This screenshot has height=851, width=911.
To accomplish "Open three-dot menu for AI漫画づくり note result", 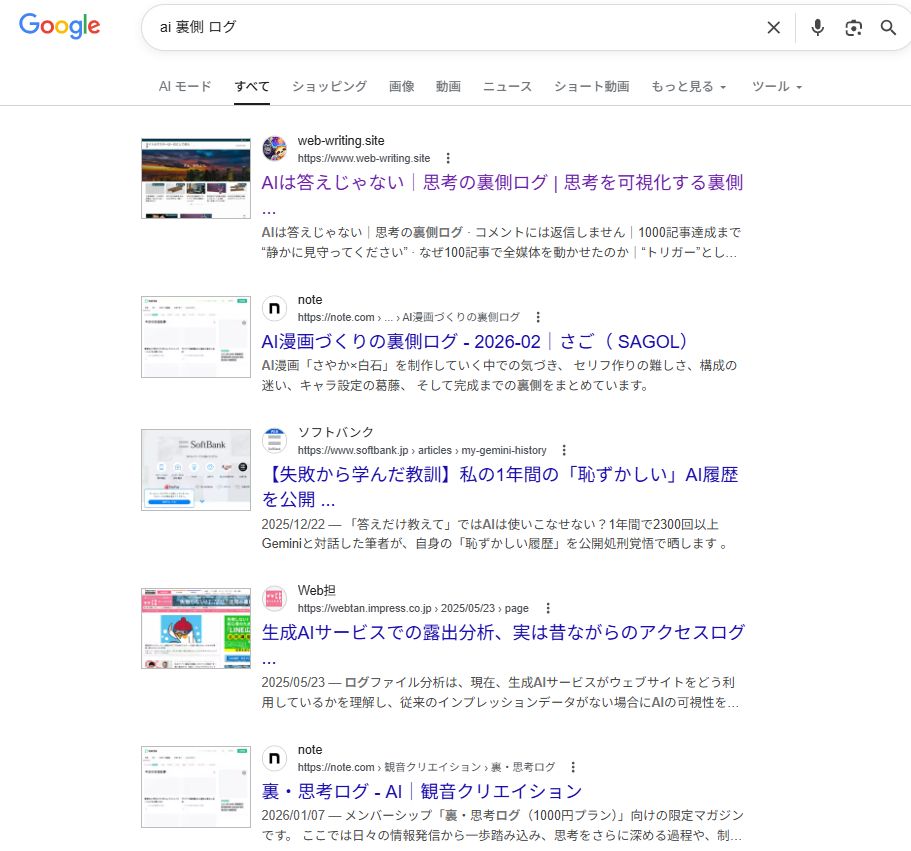I will (538, 317).
